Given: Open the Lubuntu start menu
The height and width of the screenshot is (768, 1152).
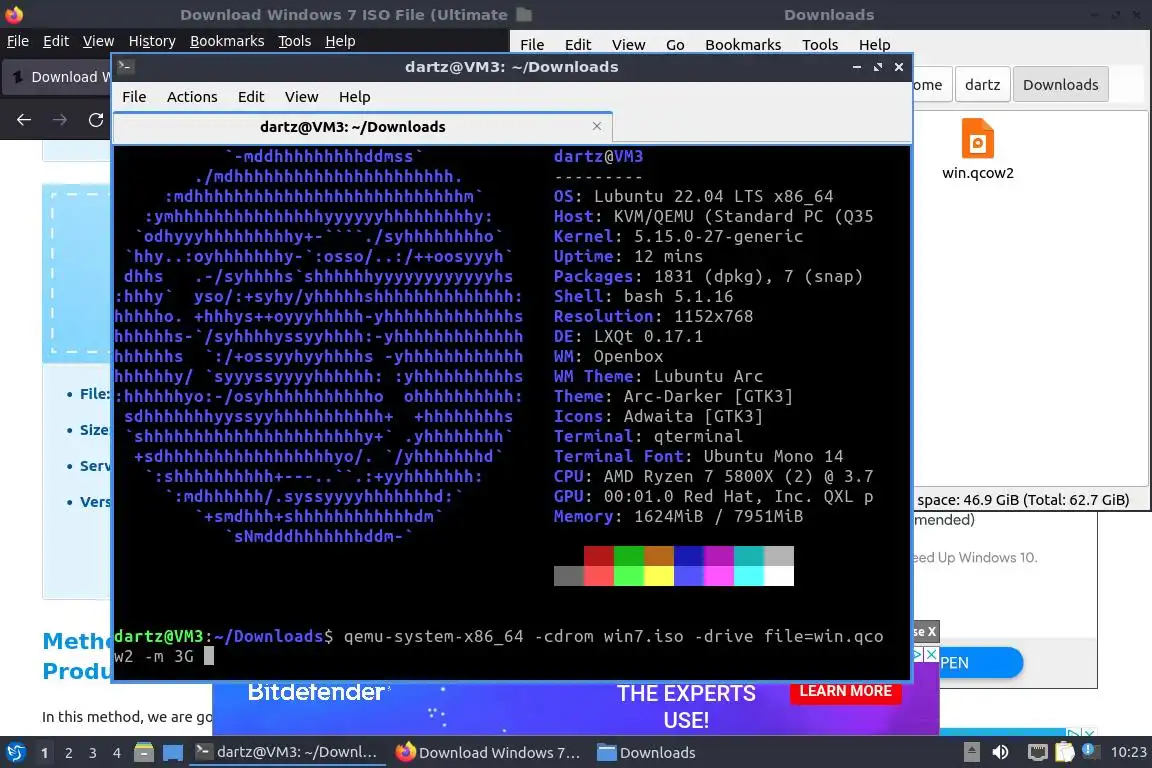Looking at the screenshot, I should (x=15, y=753).
